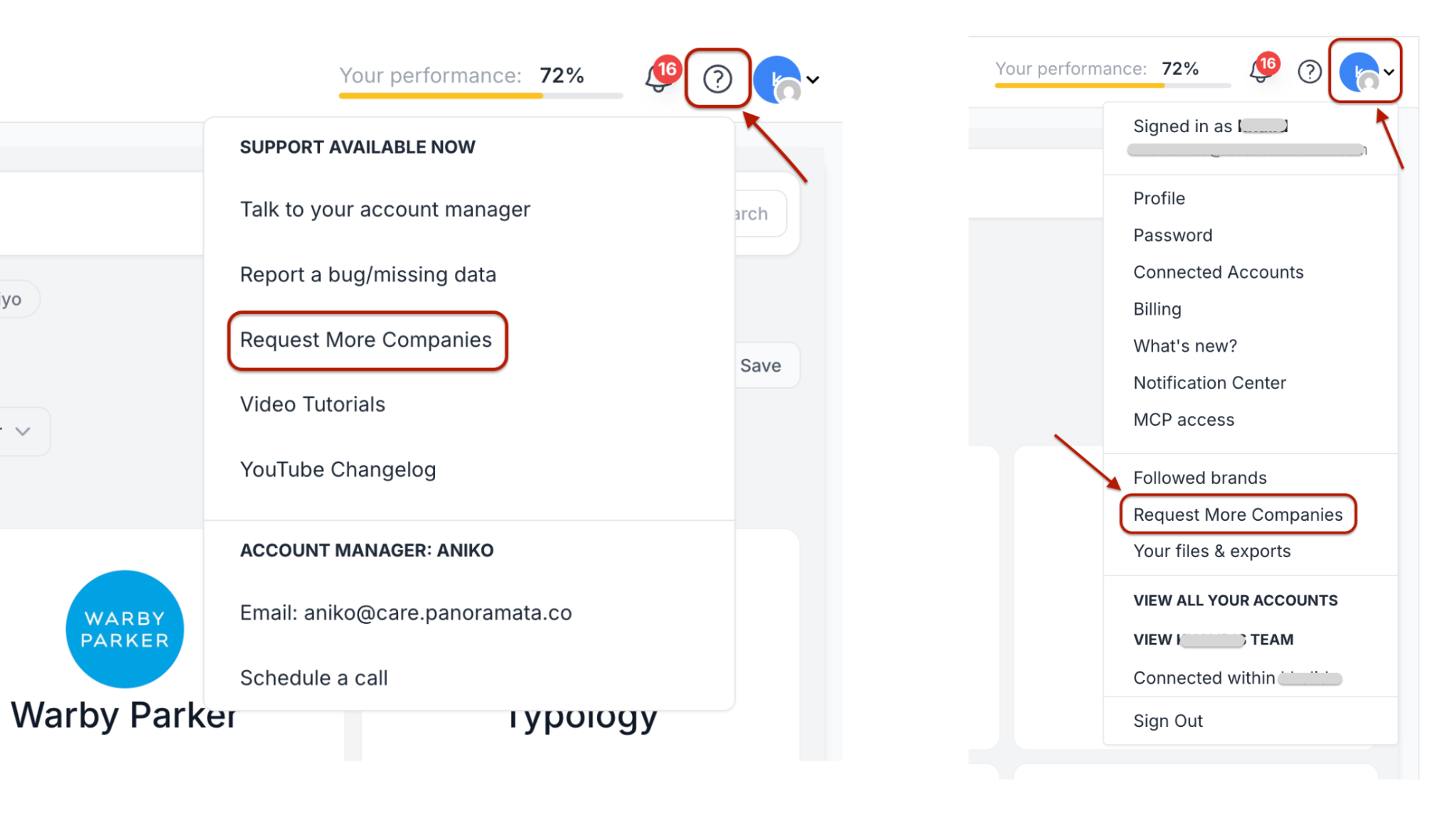Viewport: 1456px width, 825px height.
Task: Select Request More Companies in account menu
Action: tap(1238, 514)
